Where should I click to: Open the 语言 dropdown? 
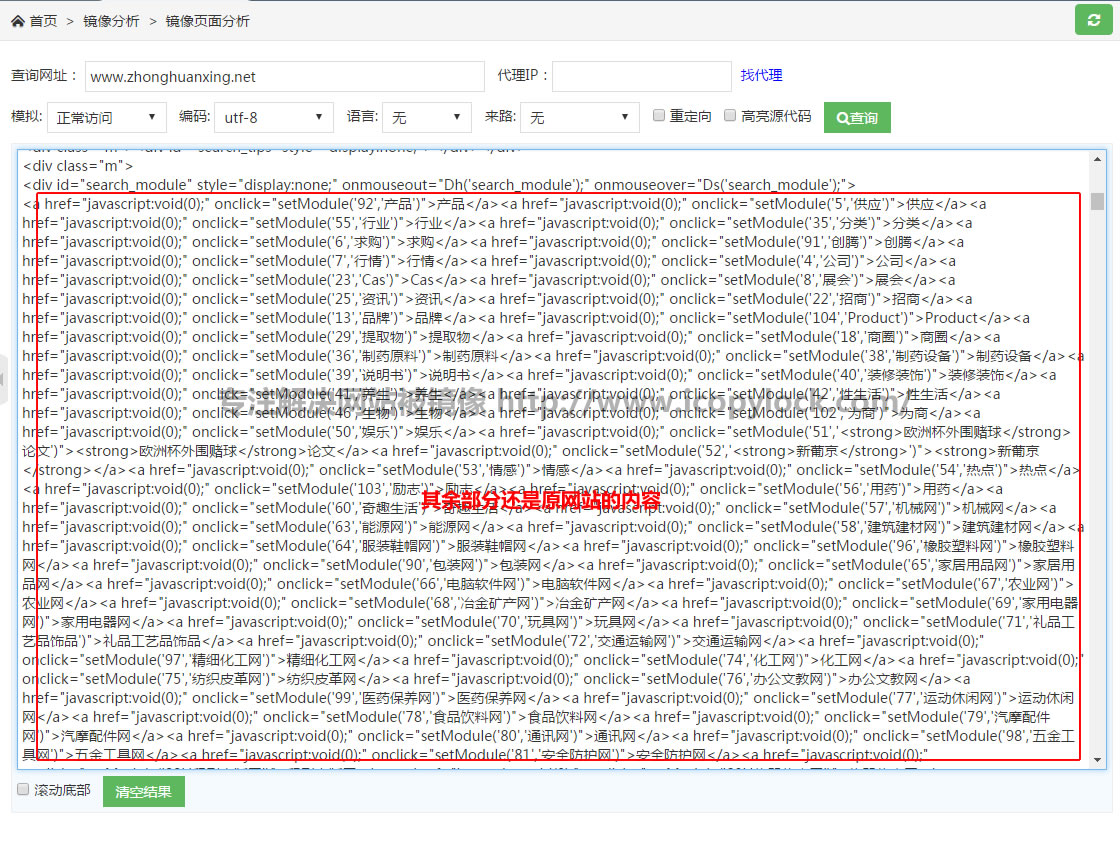pyautogui.click(x=426, y=118)
